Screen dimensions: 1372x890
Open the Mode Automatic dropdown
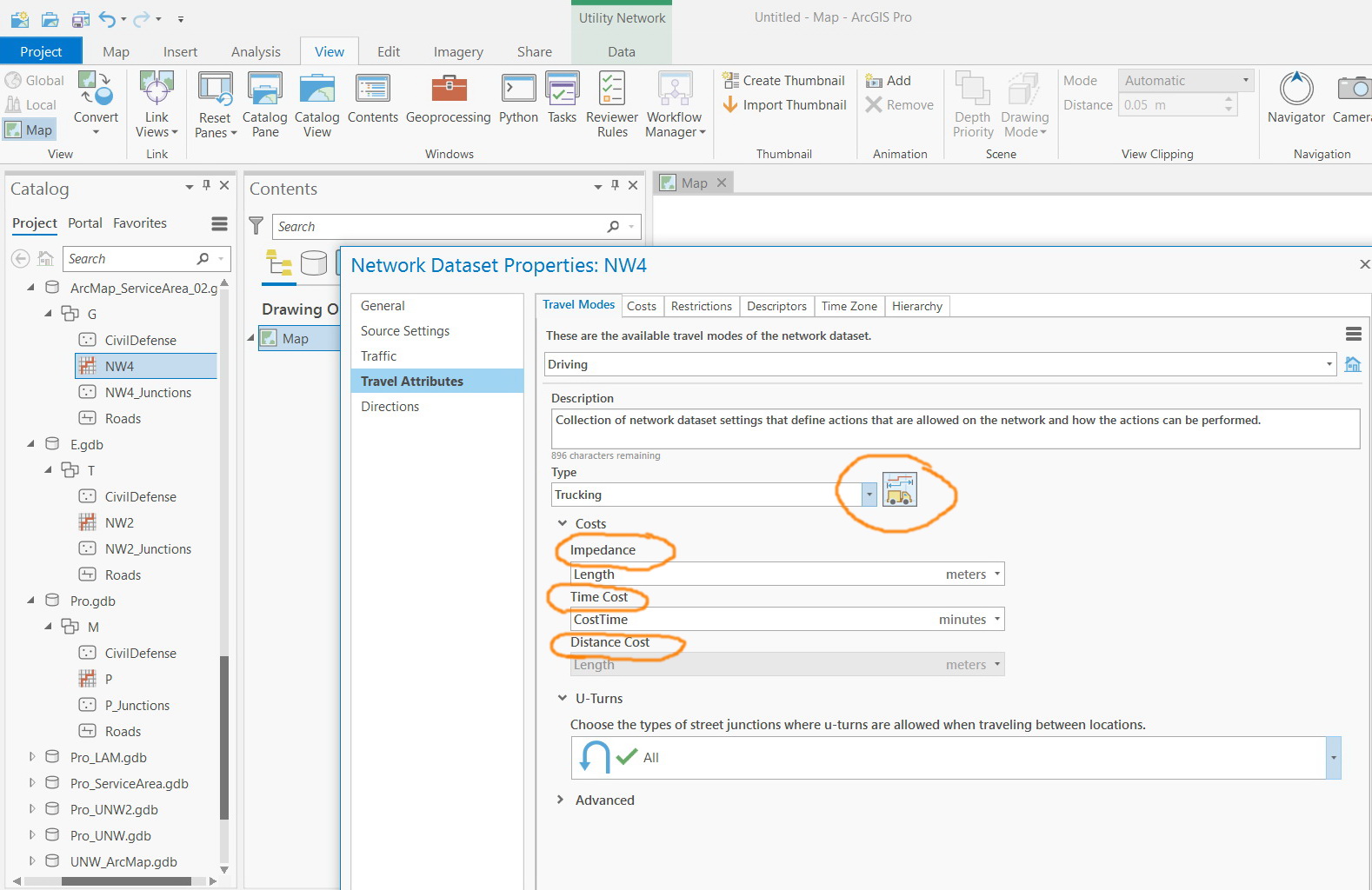pos(1186,81)
